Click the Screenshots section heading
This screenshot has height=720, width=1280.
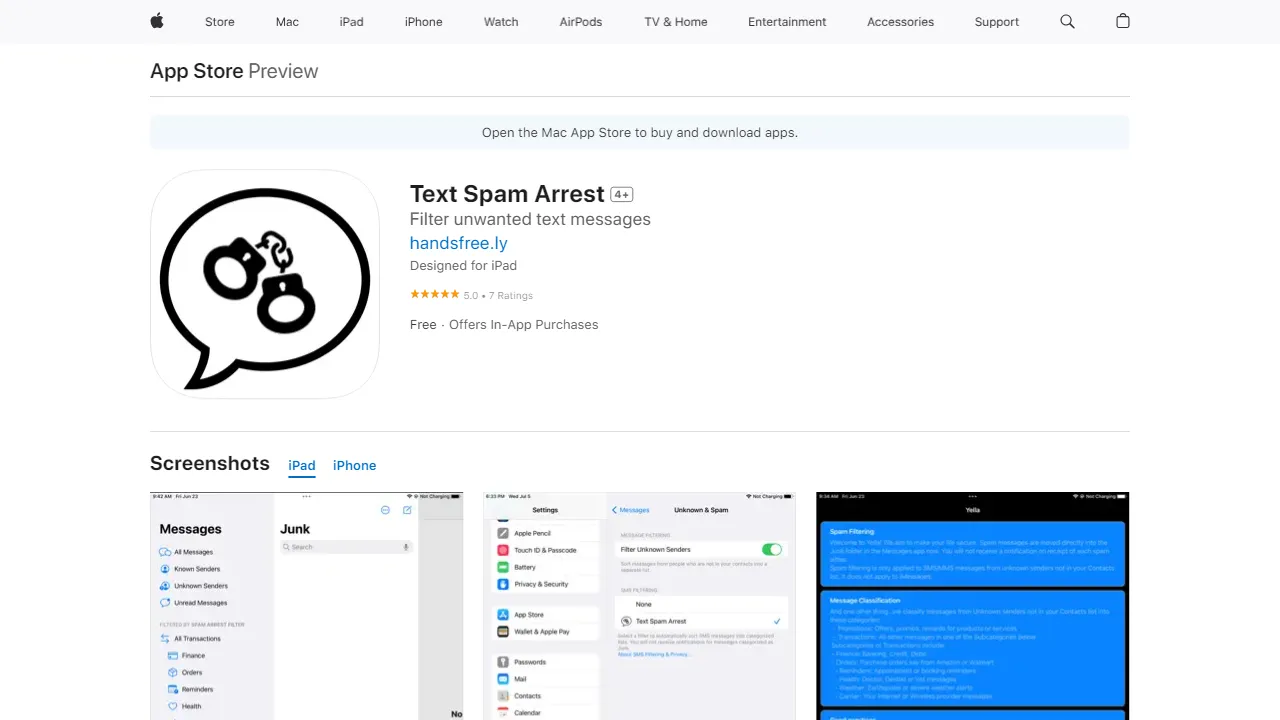point(210,463)
